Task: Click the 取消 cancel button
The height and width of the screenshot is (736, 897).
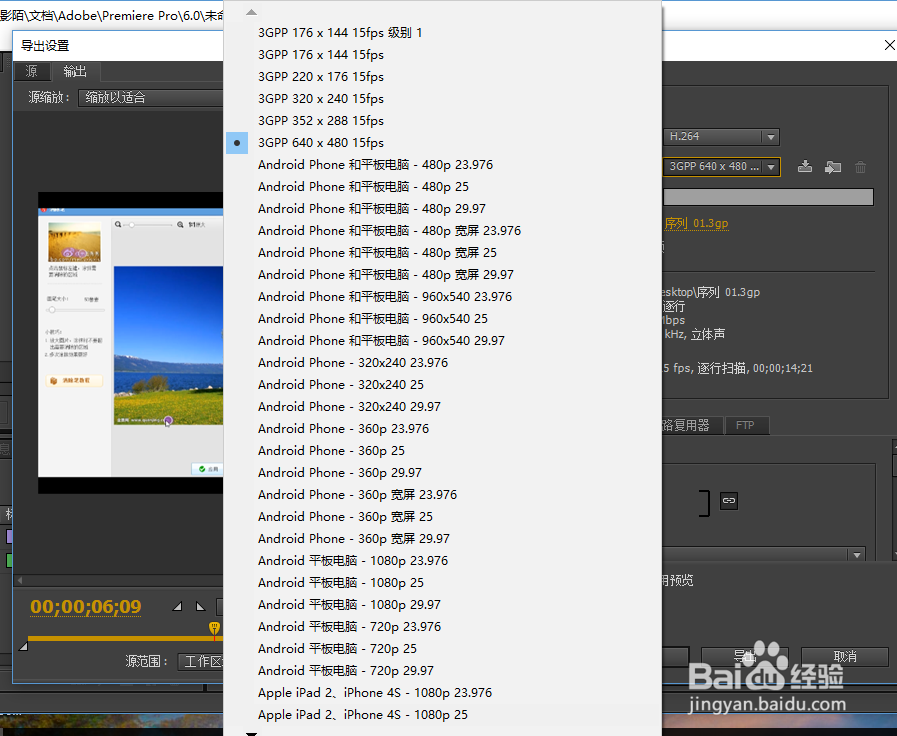Action: (845, 657)
